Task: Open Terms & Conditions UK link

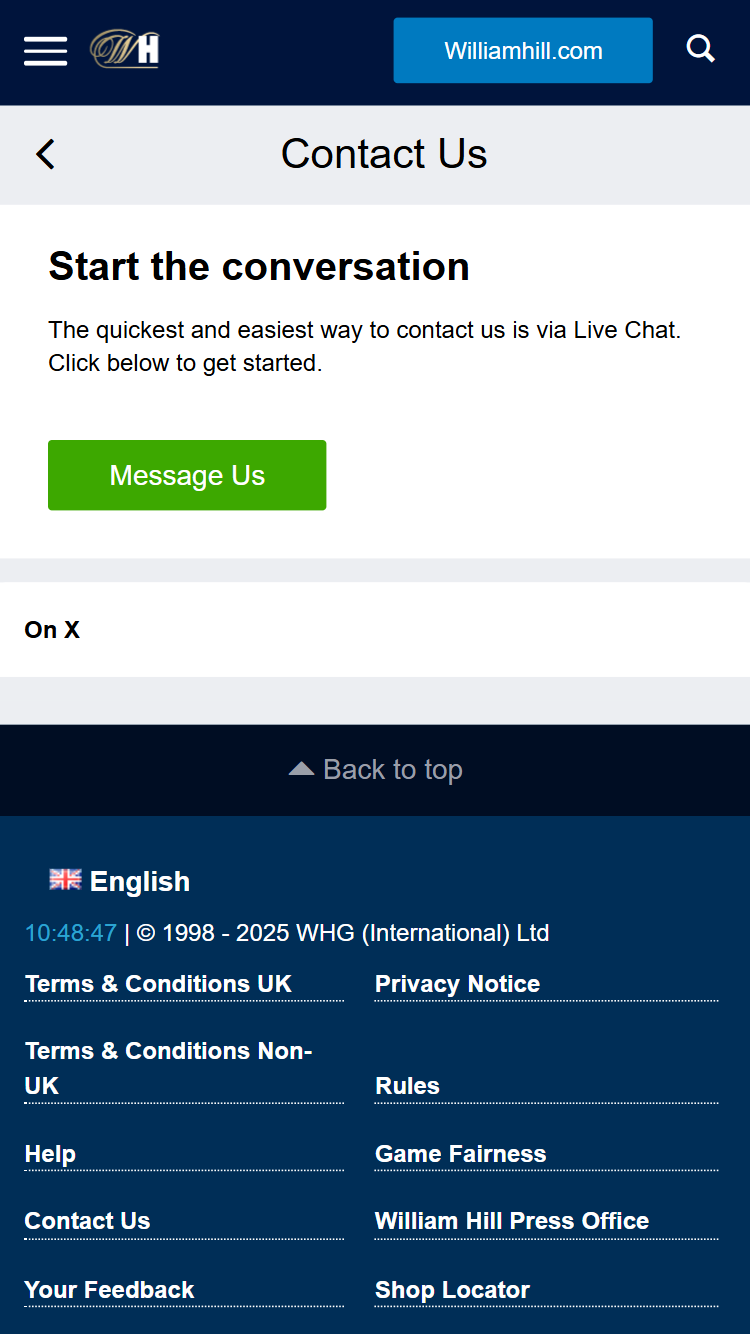Action: tap(158, 984)
